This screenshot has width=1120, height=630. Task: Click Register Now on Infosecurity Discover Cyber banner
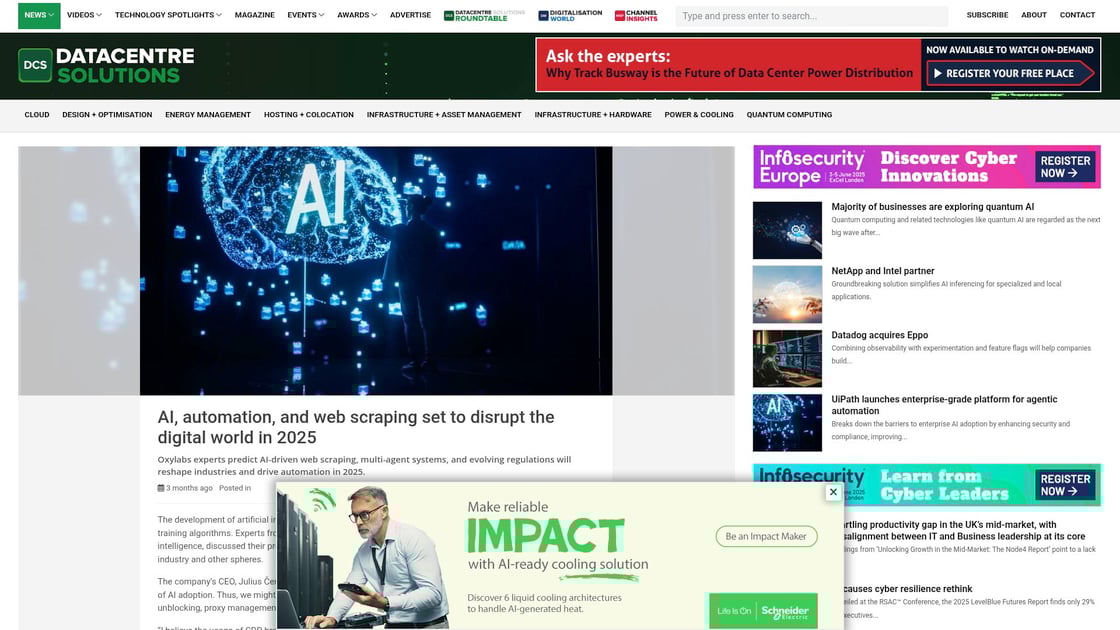point(1065,167)
